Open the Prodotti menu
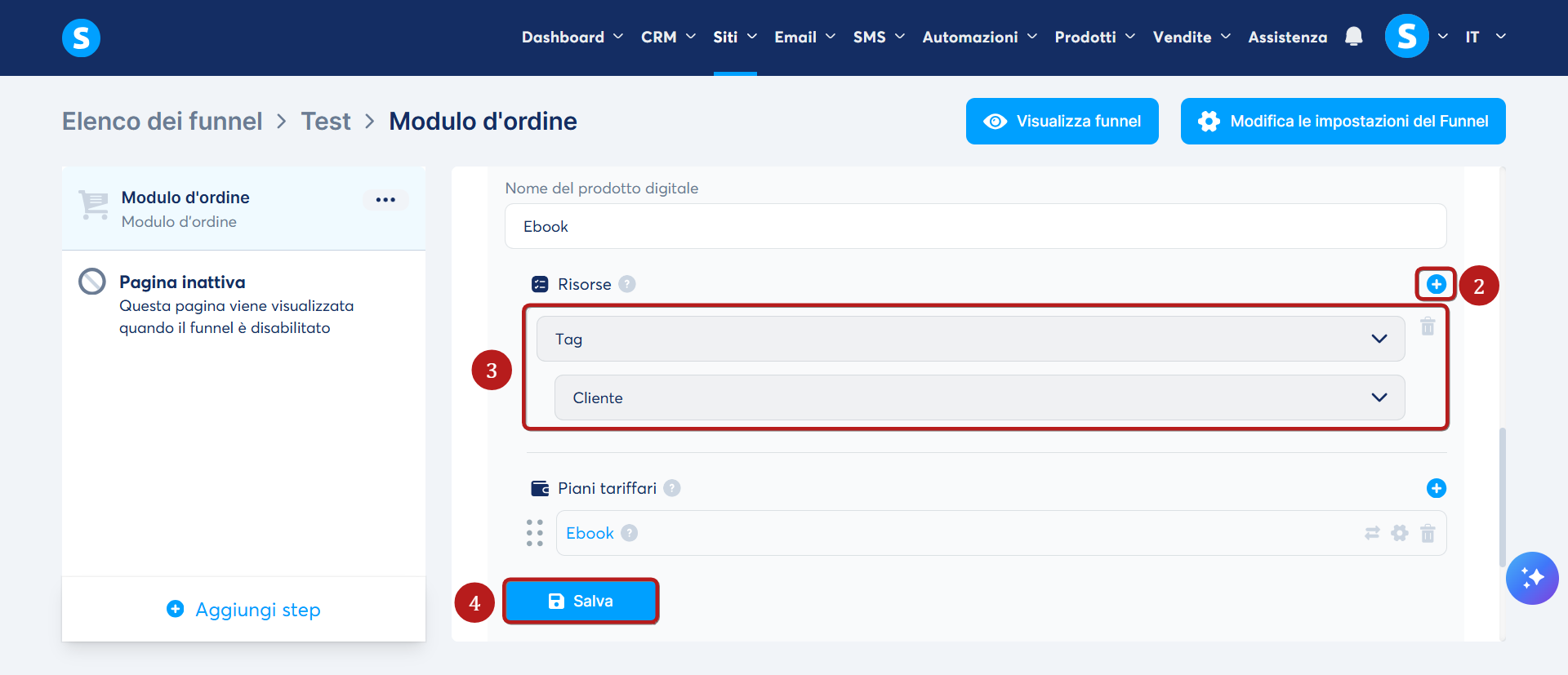 [1094, 37]
